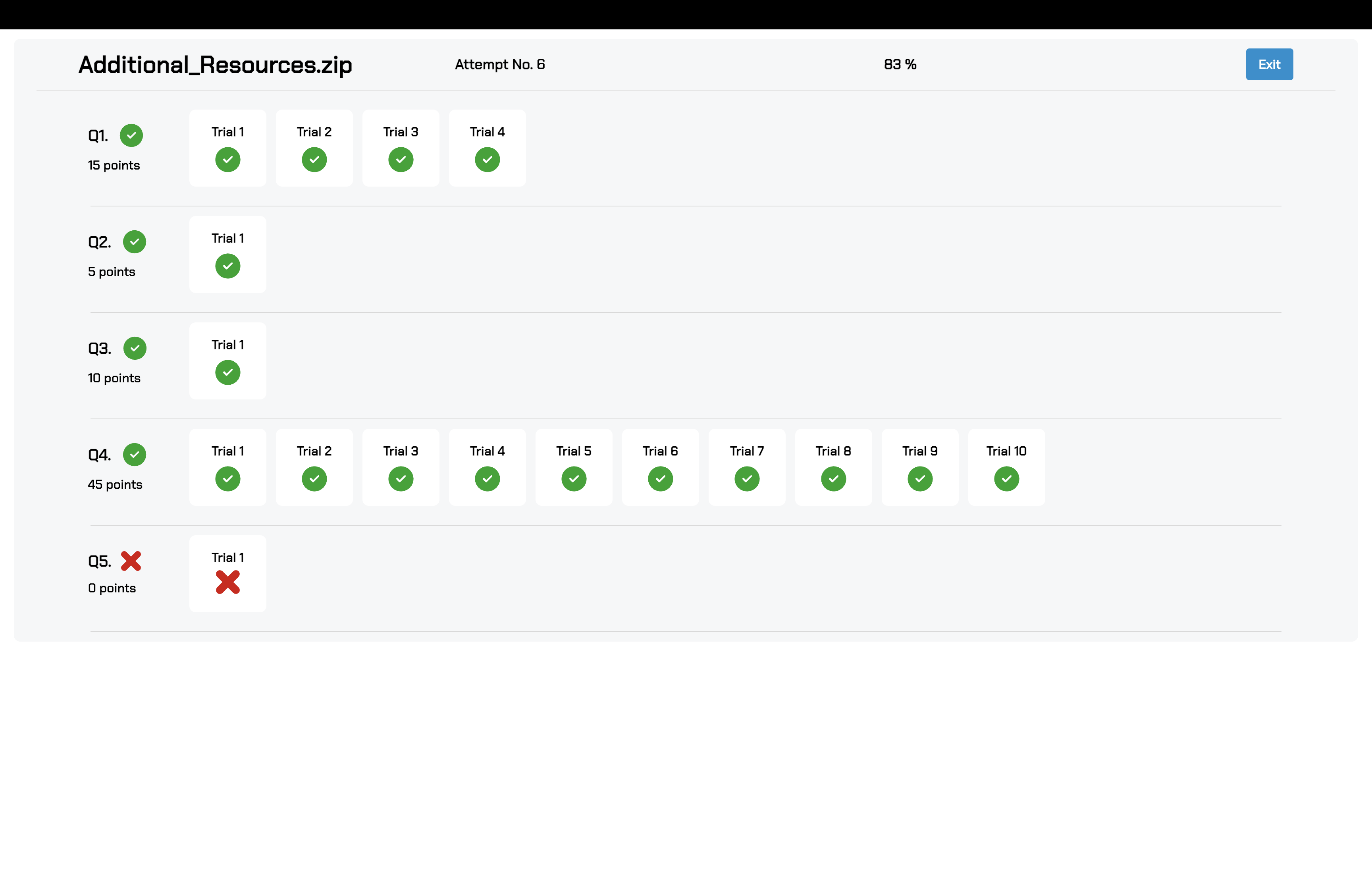Viewport: 1372px width, 887px height.
Task: Click the Trial 1 label in Q3 row
Action: tap(227, 345)
